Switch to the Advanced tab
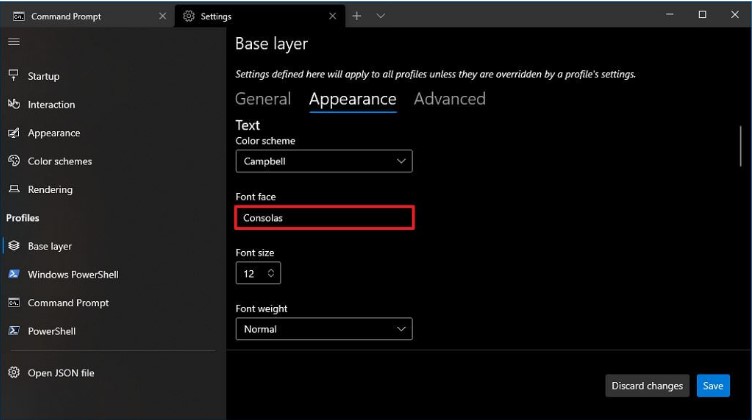This screenshot has width=753, height=420. [x=449, y=99]
